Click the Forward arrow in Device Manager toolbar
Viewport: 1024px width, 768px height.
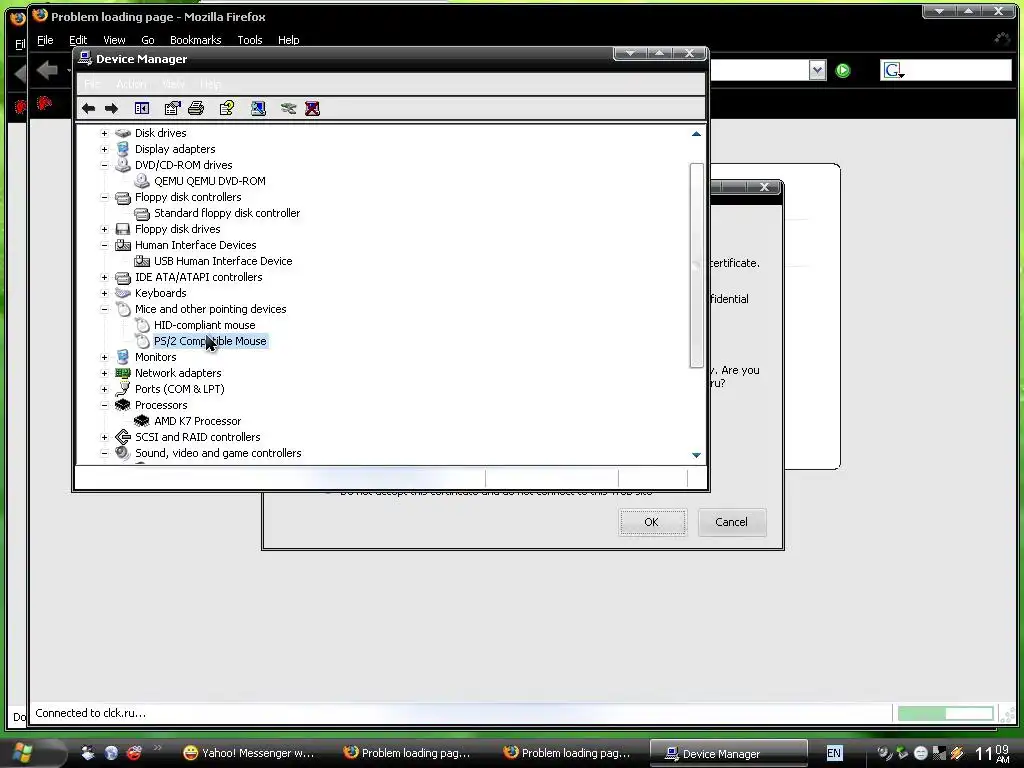coord(112,108)
